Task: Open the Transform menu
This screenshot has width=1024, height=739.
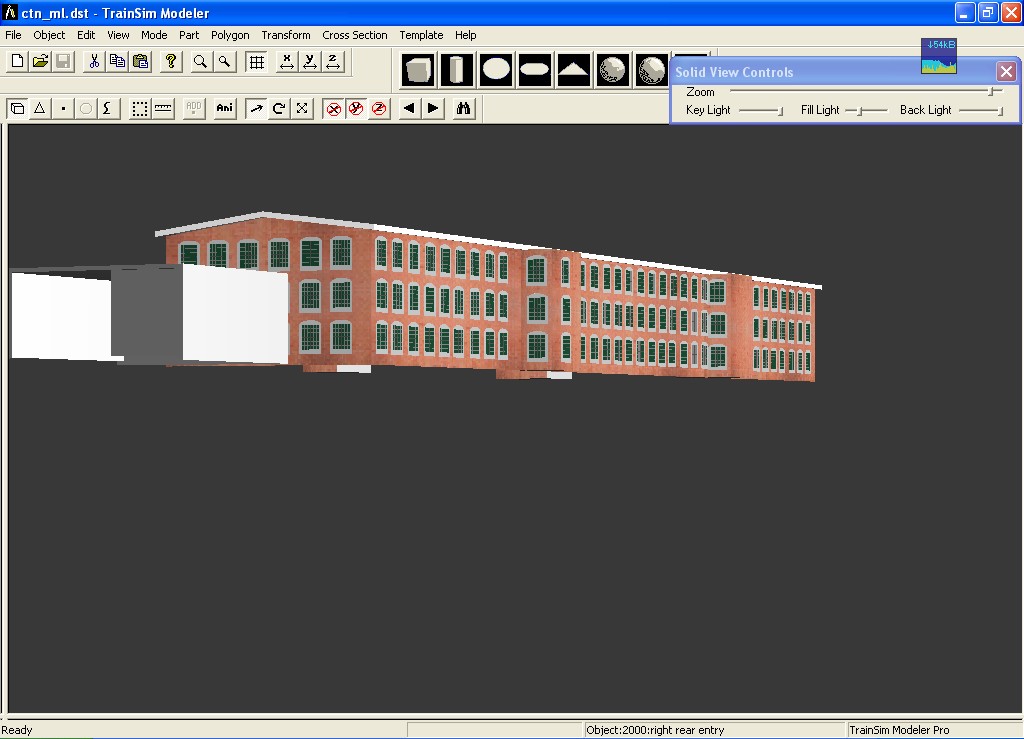Action: (286, 35)
